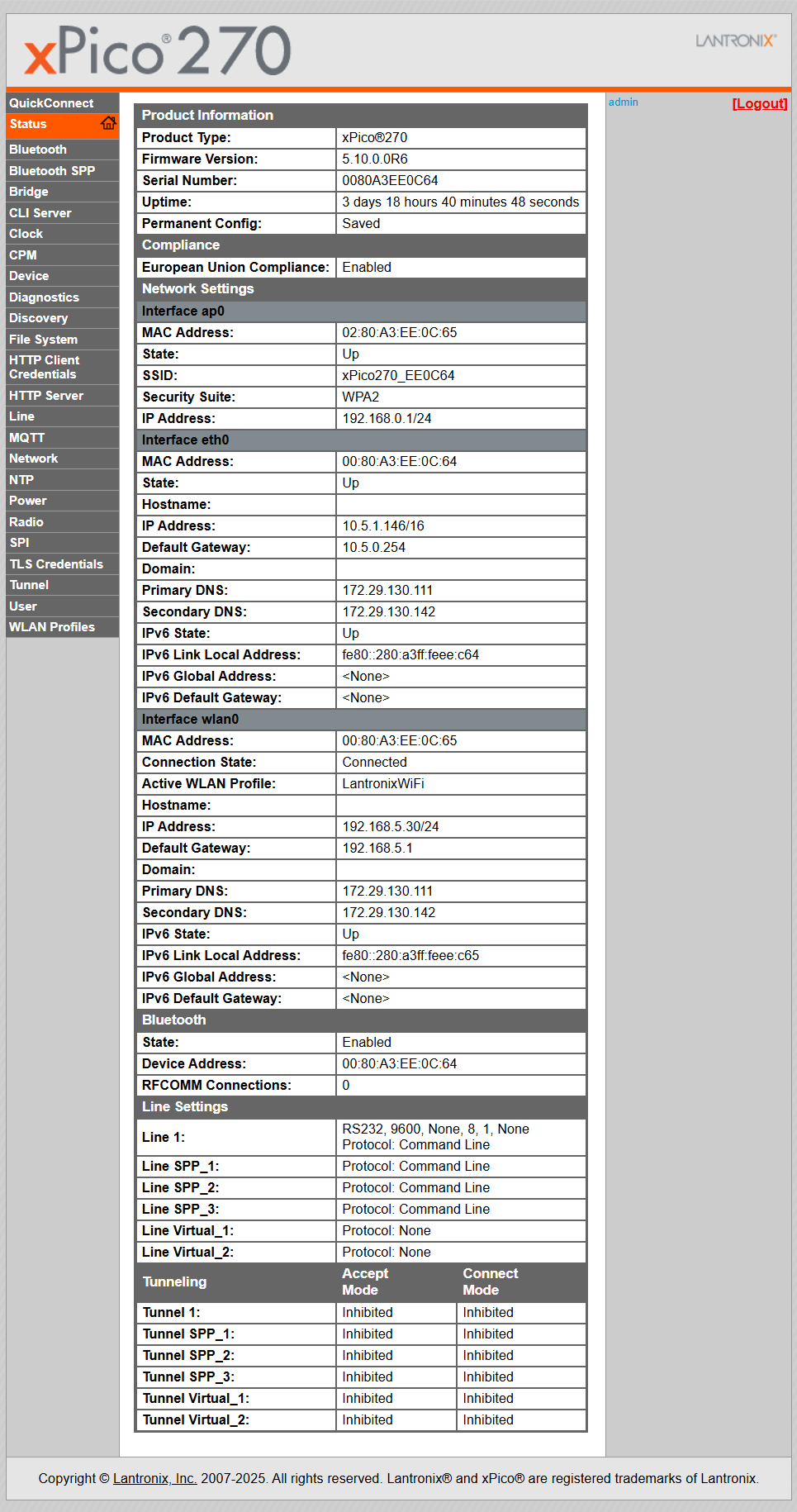Go to the CPM page
The width and height of the screenshot is (797, 1512).
[x=63, y=255]
